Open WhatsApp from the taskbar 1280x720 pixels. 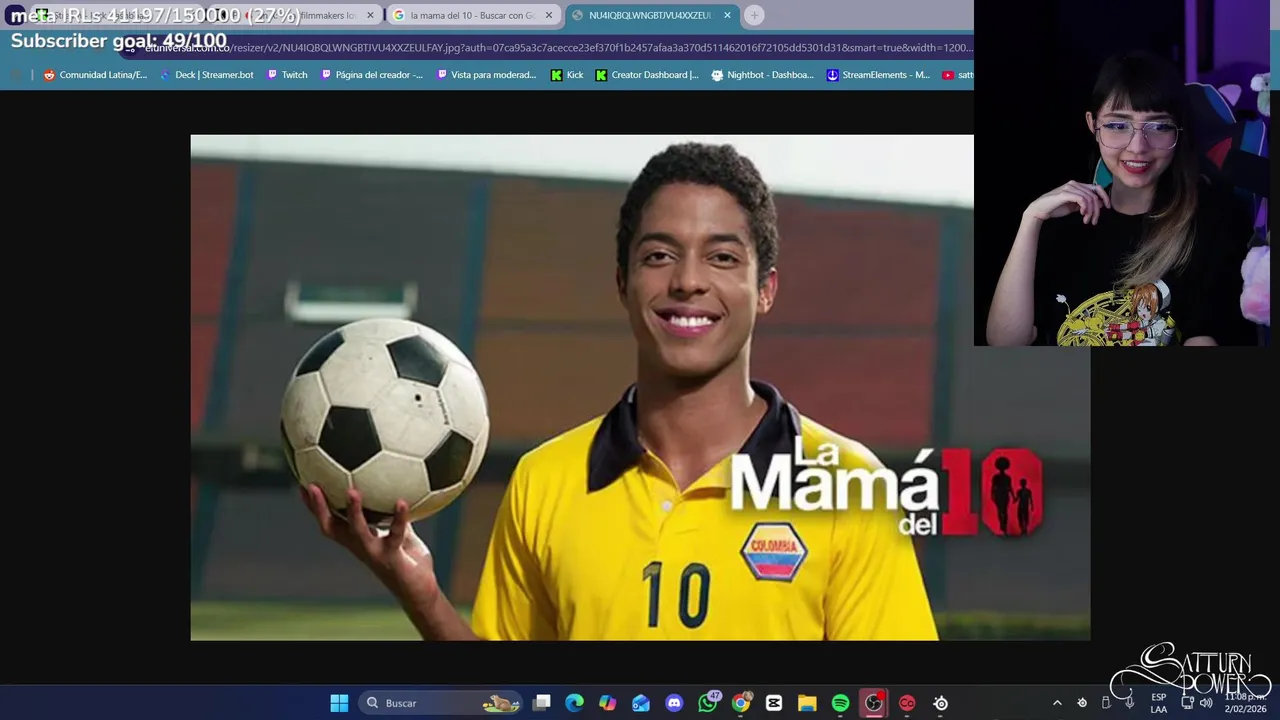click(x=708, y=703)
